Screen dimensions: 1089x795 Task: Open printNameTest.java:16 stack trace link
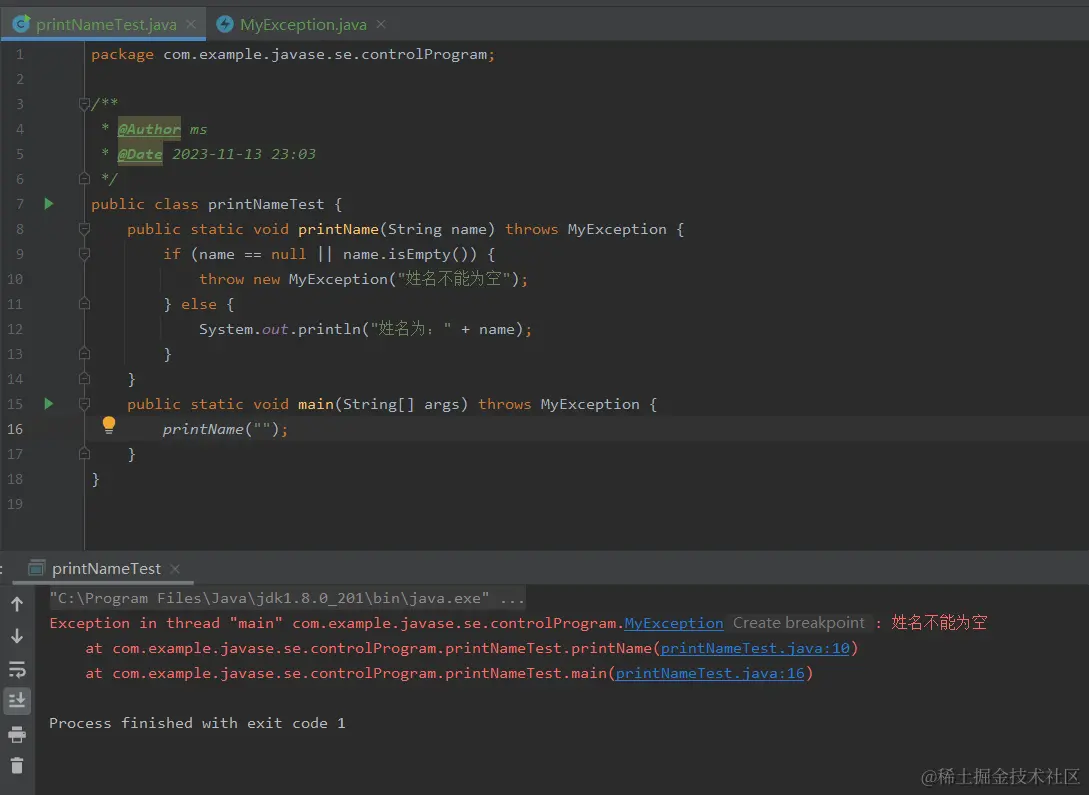(710, 673)
